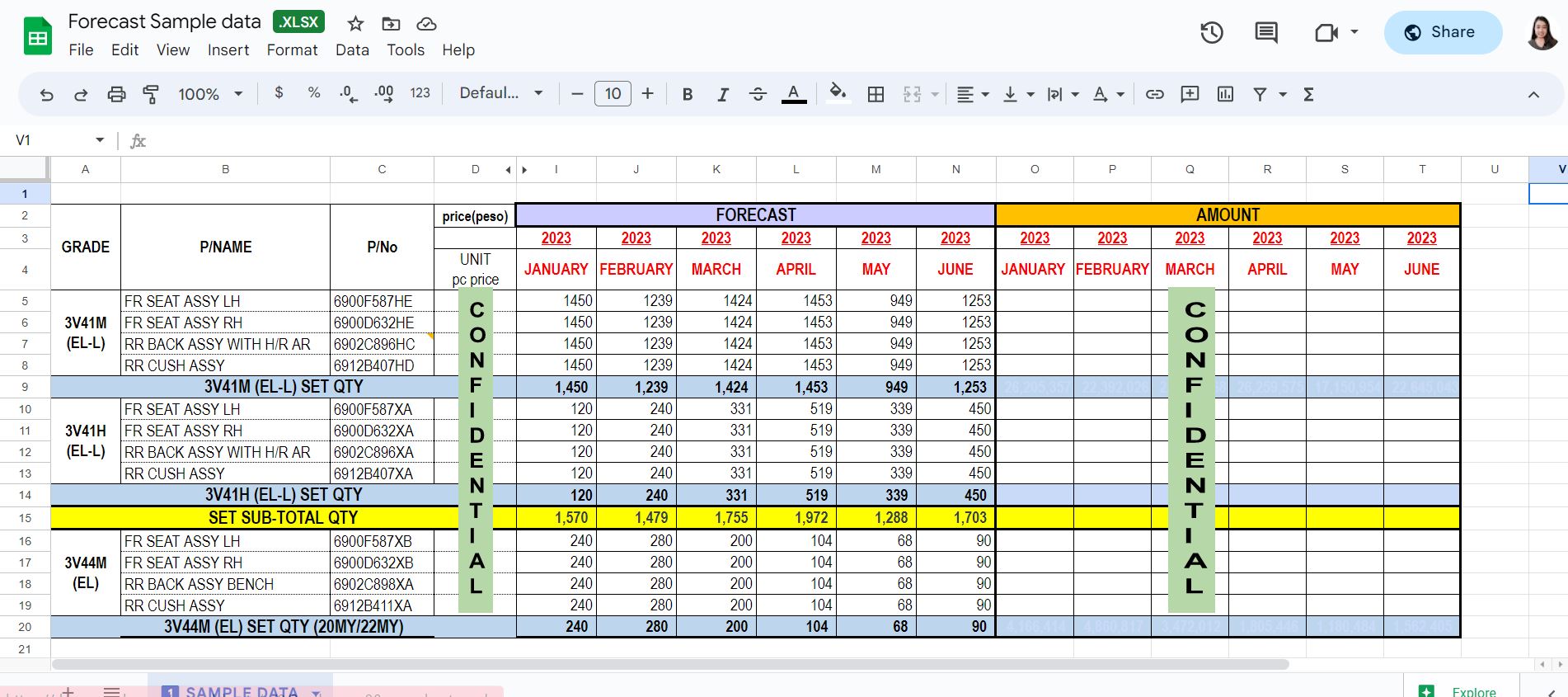Toggle italic formatting
Image resolution: width=1568 pixels, height=697 pixels.
coord(723,94)
